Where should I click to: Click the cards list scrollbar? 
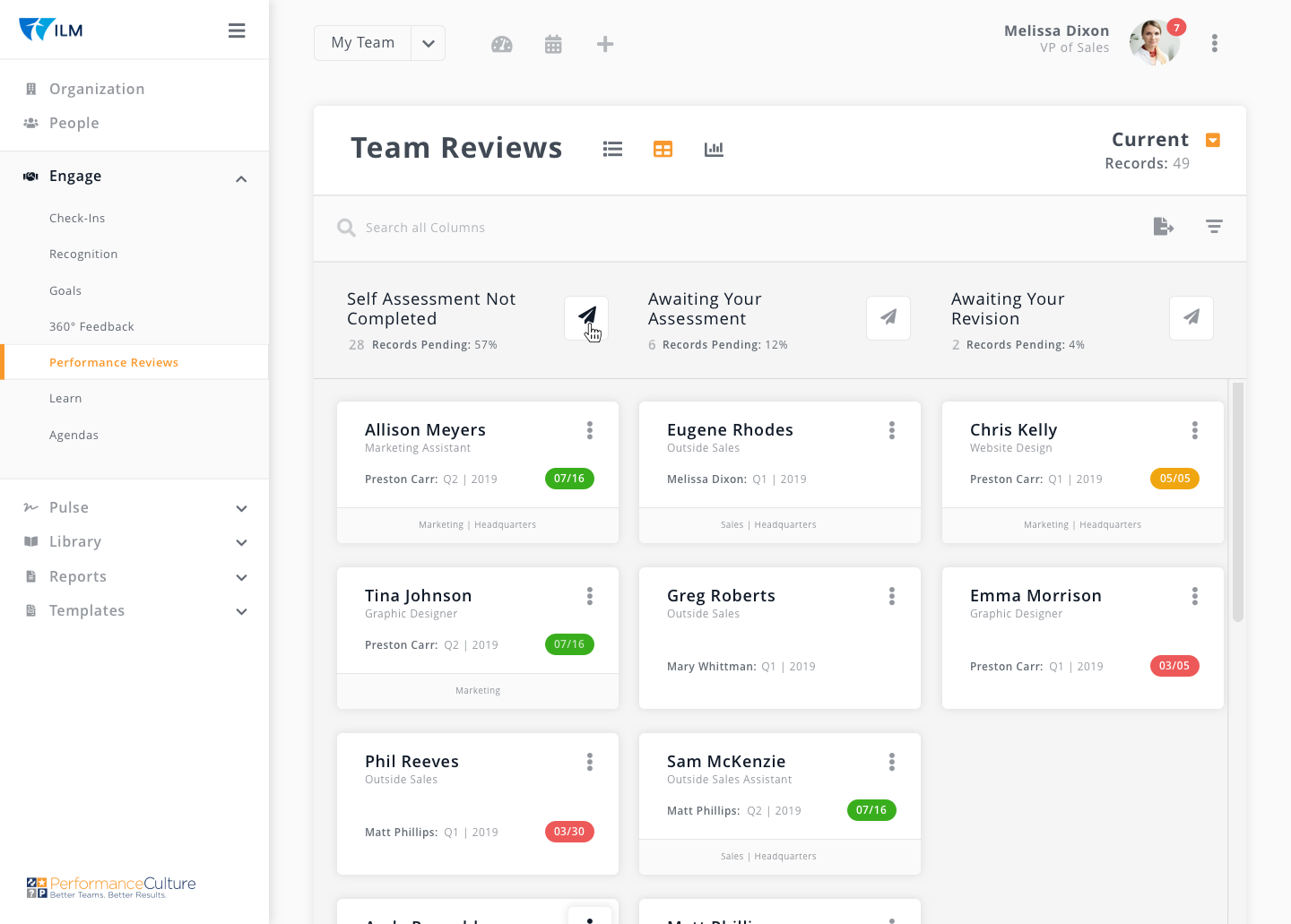click(1238, 502)
